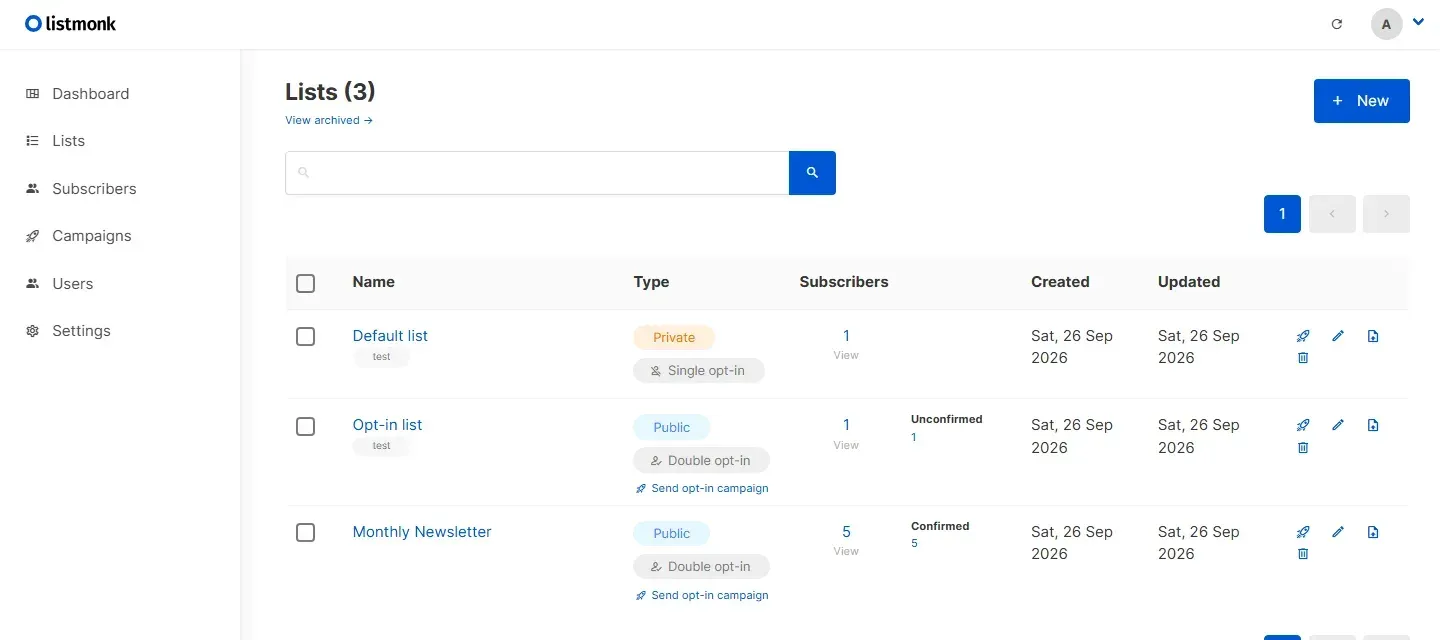
Task: Click pencil edit icon for Opt-in list
Action: pos(1338,425)
